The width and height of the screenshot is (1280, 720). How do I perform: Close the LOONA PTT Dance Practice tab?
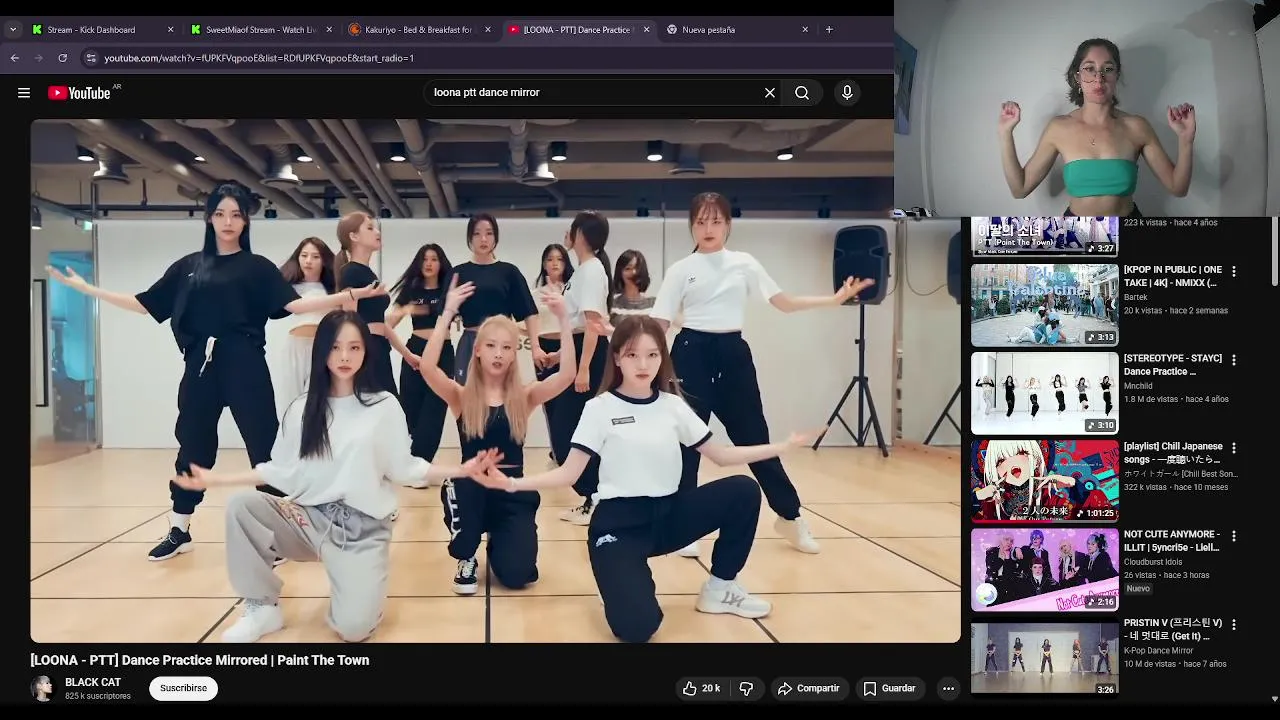tap(646, 30)
